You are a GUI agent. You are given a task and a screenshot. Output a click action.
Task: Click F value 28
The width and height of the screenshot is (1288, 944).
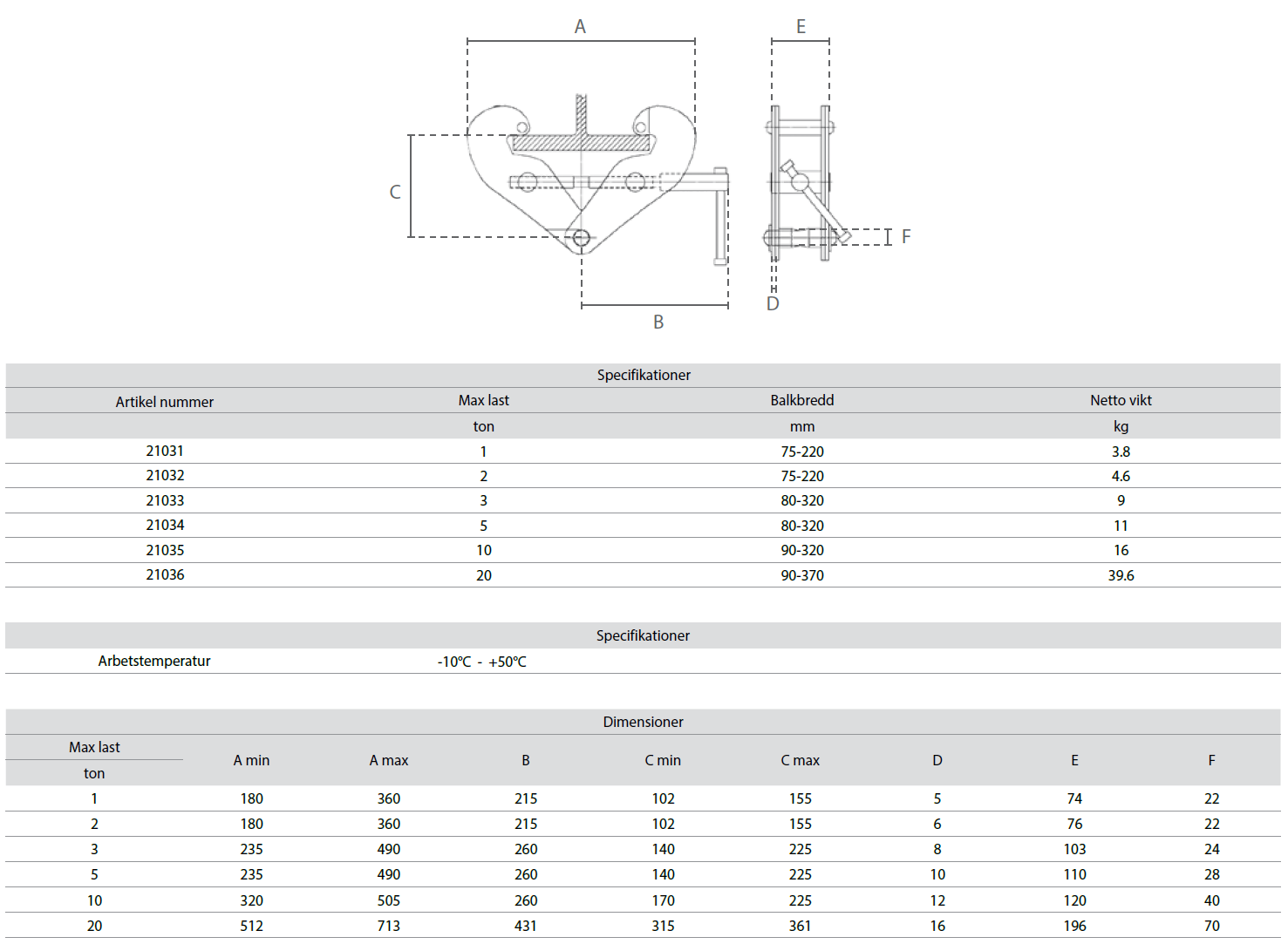[x=1211, y=874]
